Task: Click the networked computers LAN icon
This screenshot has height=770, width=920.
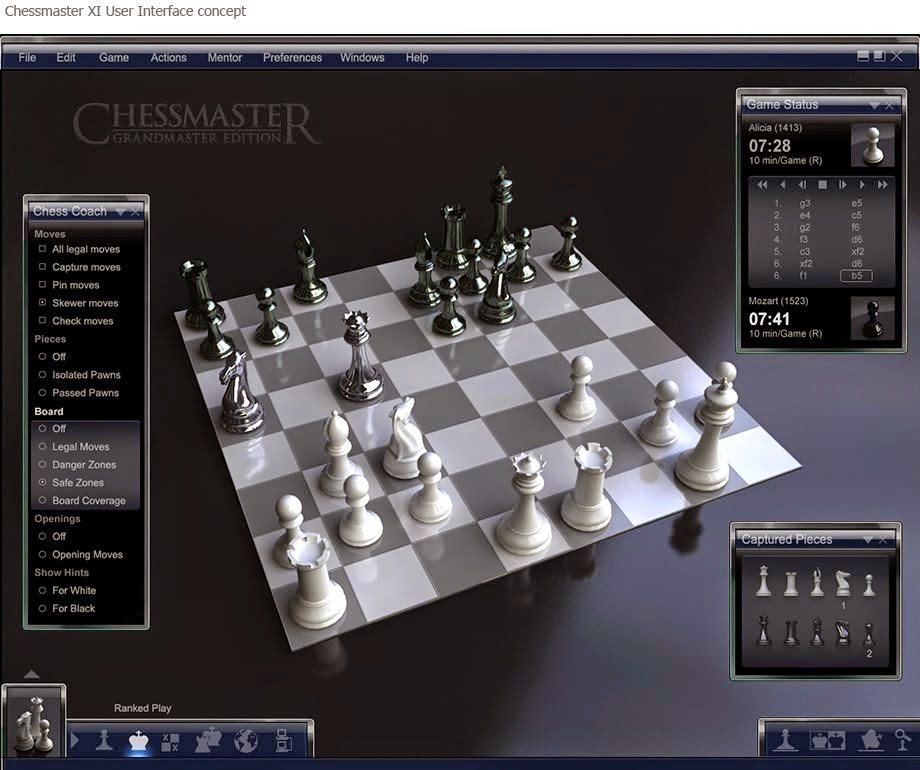Action: 283,741
